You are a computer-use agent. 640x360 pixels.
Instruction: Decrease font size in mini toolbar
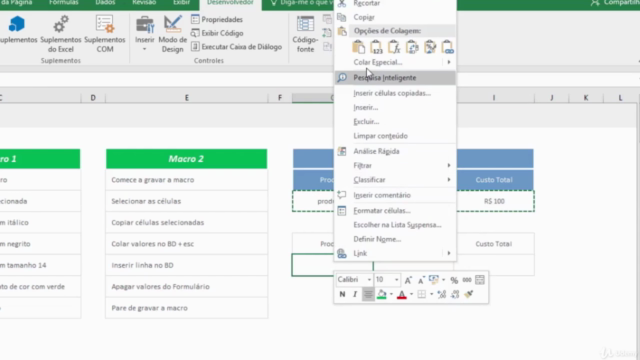[421, 280]
